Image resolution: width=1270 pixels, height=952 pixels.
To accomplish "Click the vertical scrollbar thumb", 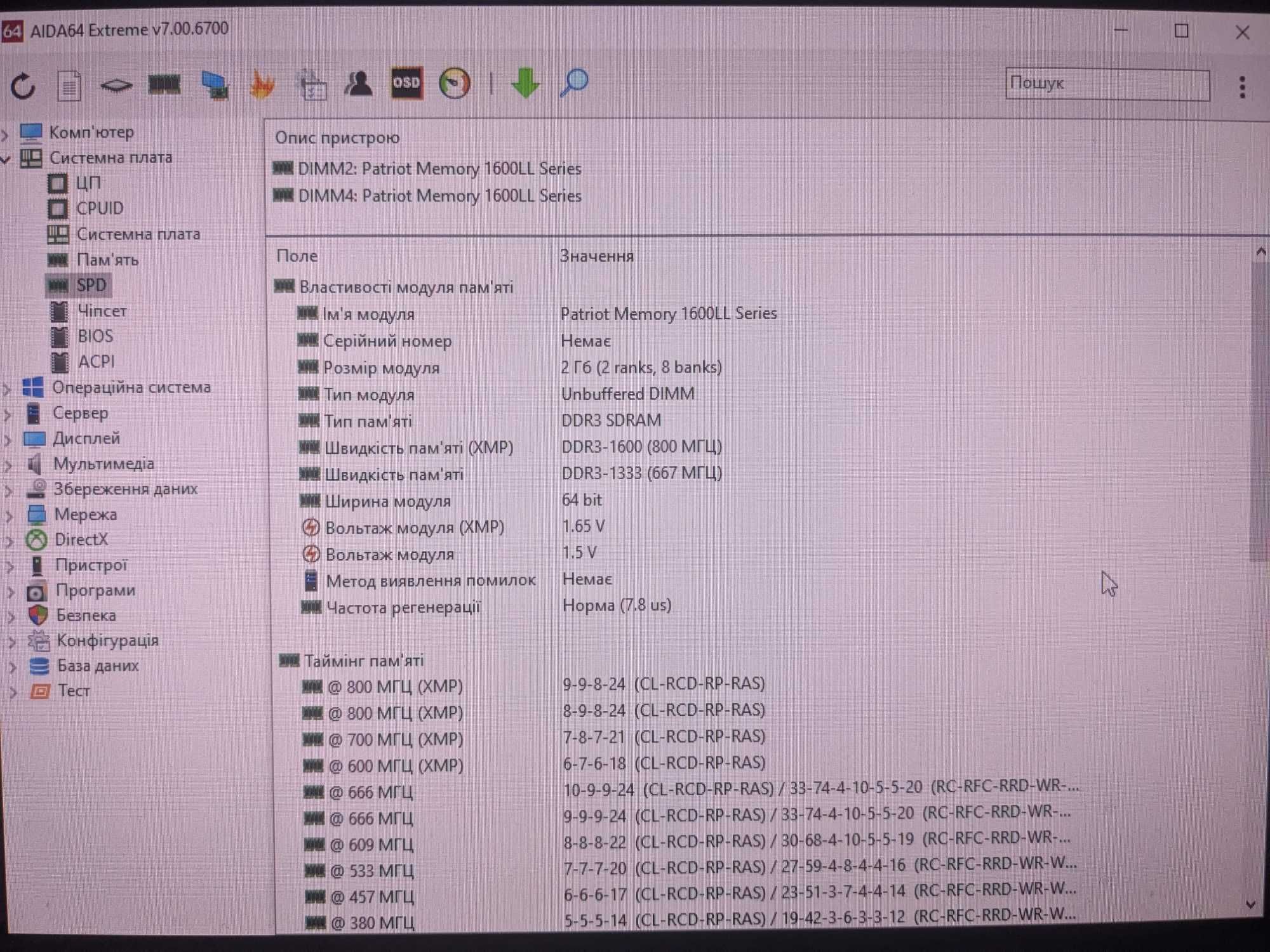I will click(1259, 413).
